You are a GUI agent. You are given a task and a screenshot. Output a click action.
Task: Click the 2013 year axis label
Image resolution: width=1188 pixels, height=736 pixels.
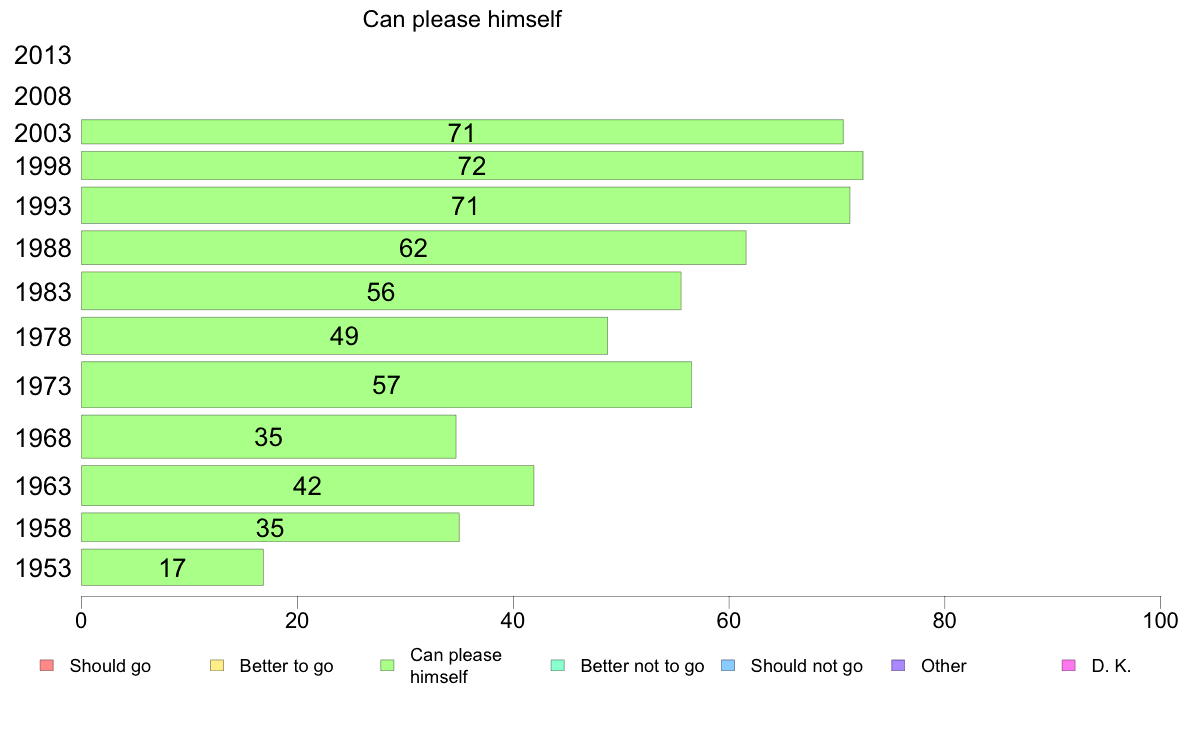click(x=42, y=55)
